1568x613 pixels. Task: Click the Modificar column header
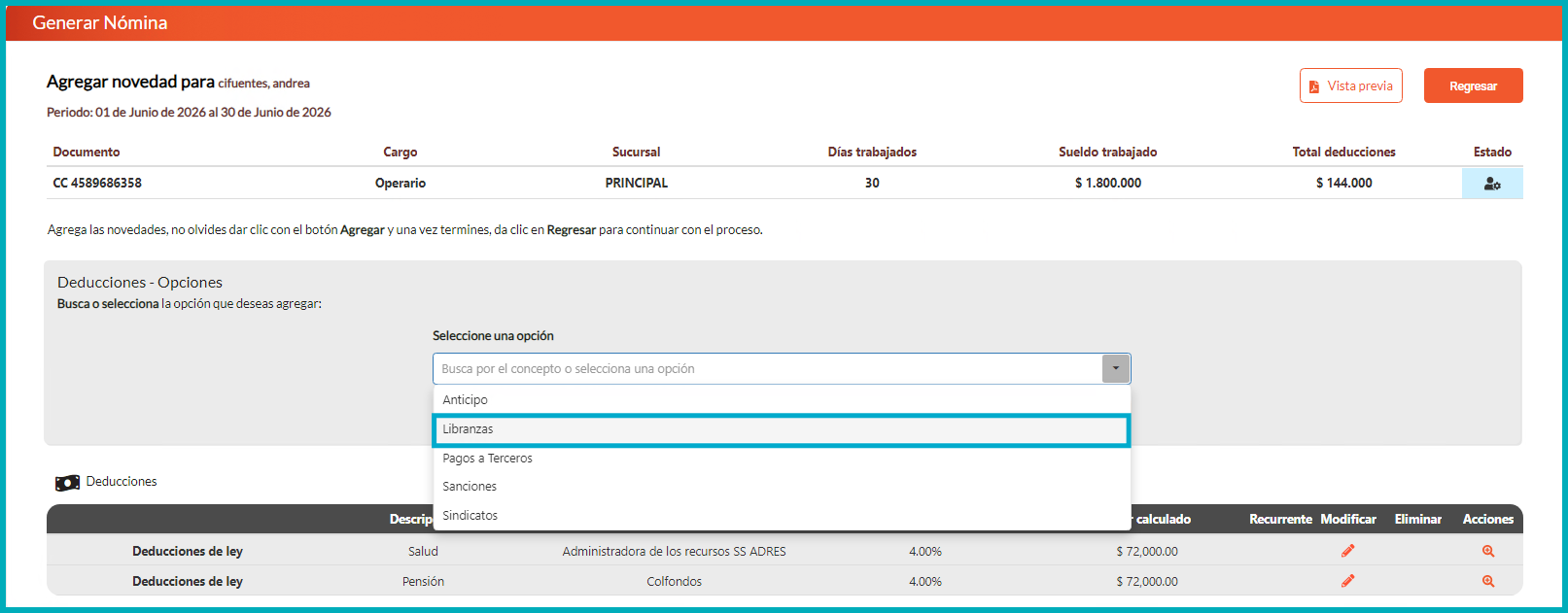[1348, 520]
